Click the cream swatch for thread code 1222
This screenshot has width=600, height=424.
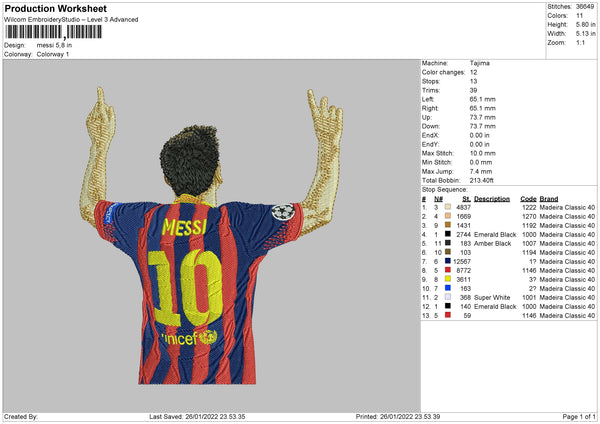point(448,207)
